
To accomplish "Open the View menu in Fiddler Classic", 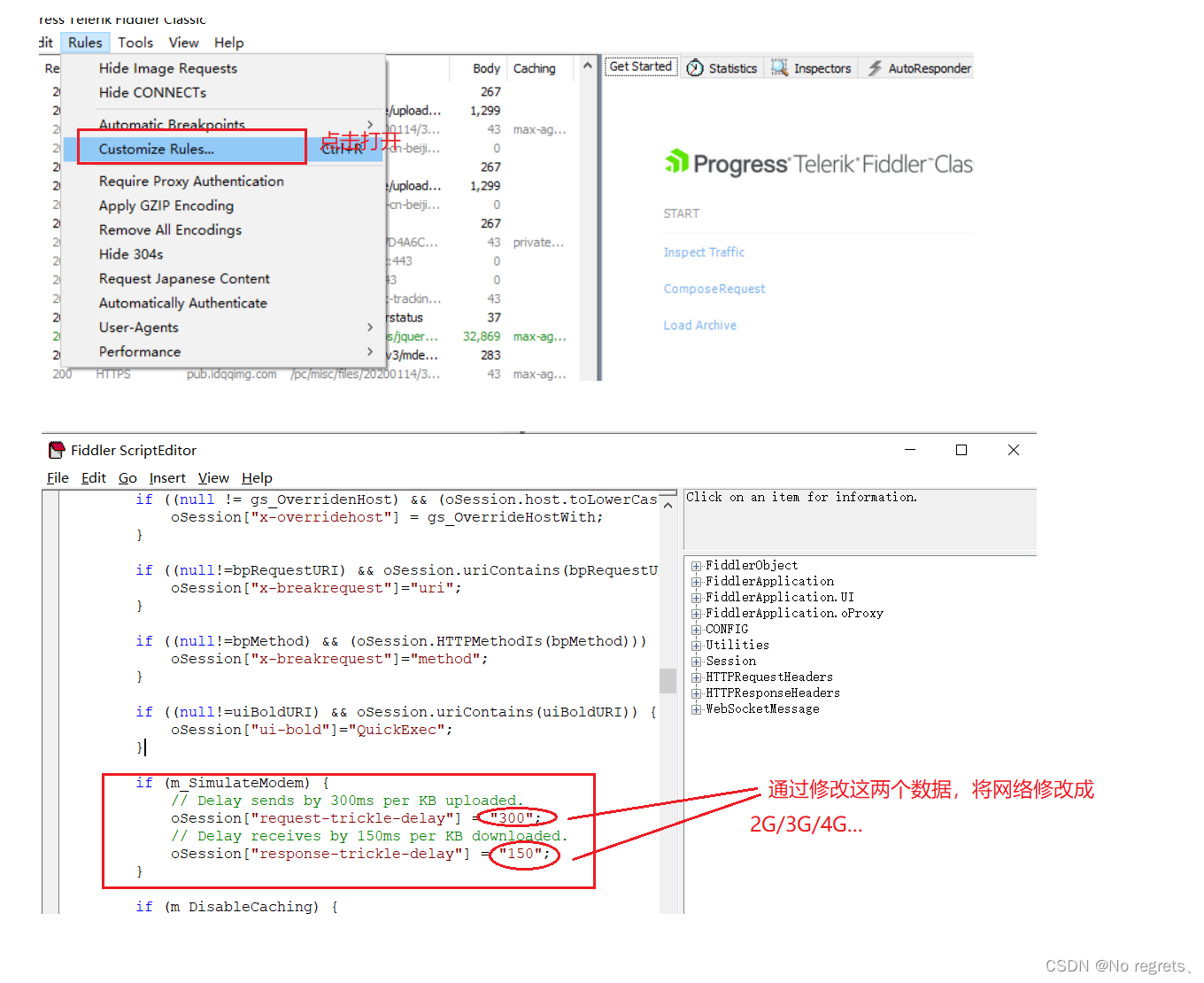I will [x=183, y=43].
